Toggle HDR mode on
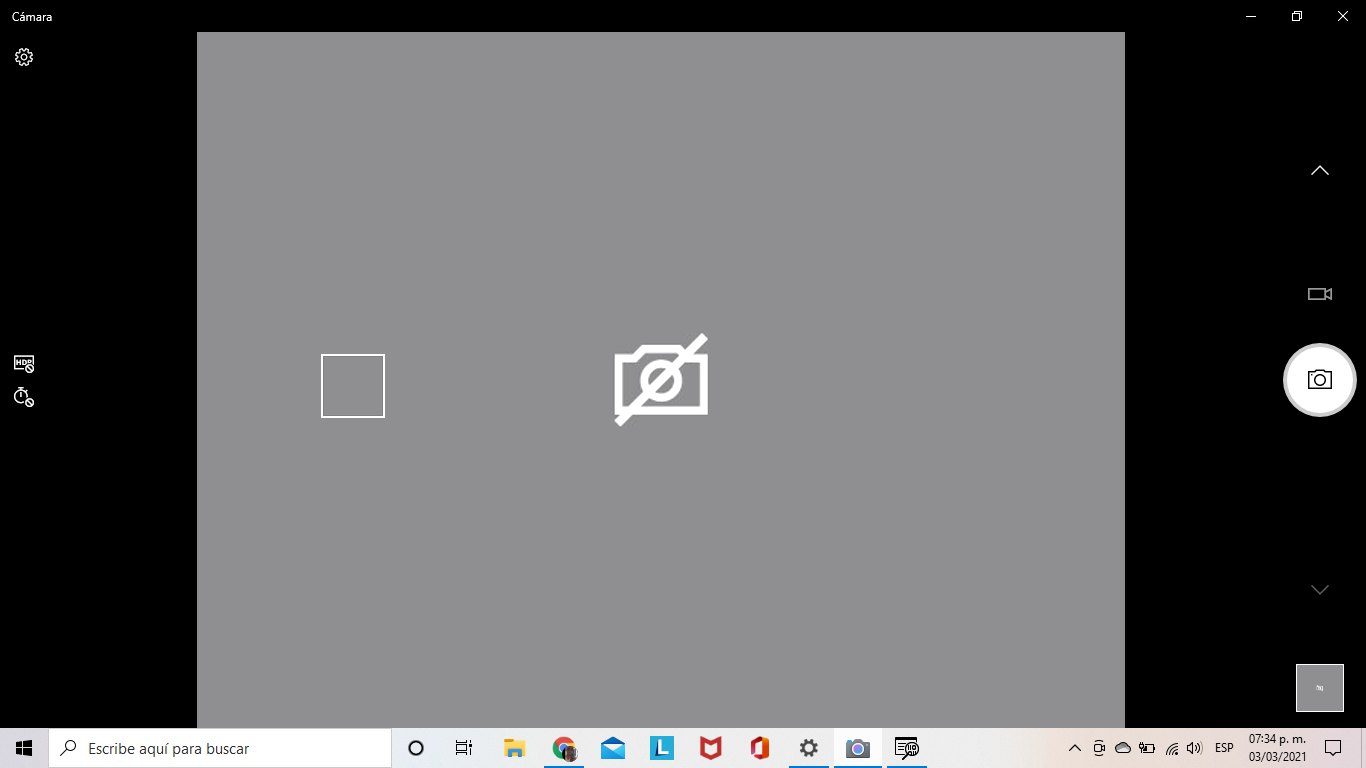 24,363
